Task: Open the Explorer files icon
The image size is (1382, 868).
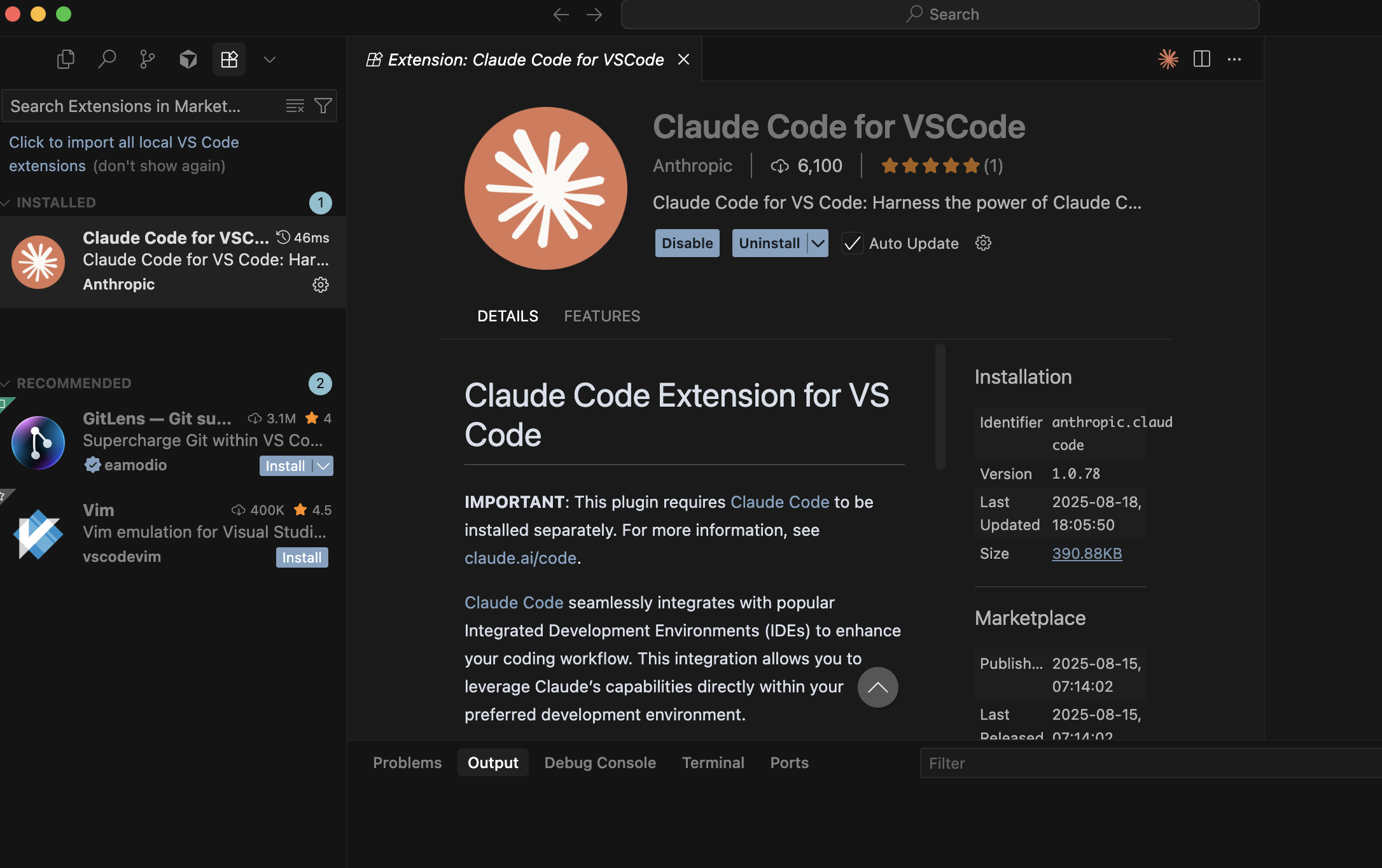Action: click(x=66, y=59)
